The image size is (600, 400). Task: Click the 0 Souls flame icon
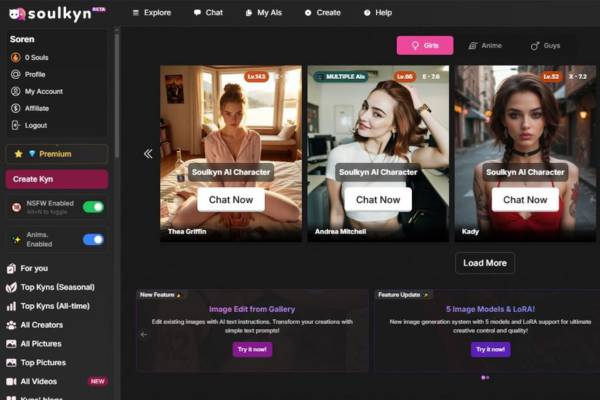tap(15, 57)
